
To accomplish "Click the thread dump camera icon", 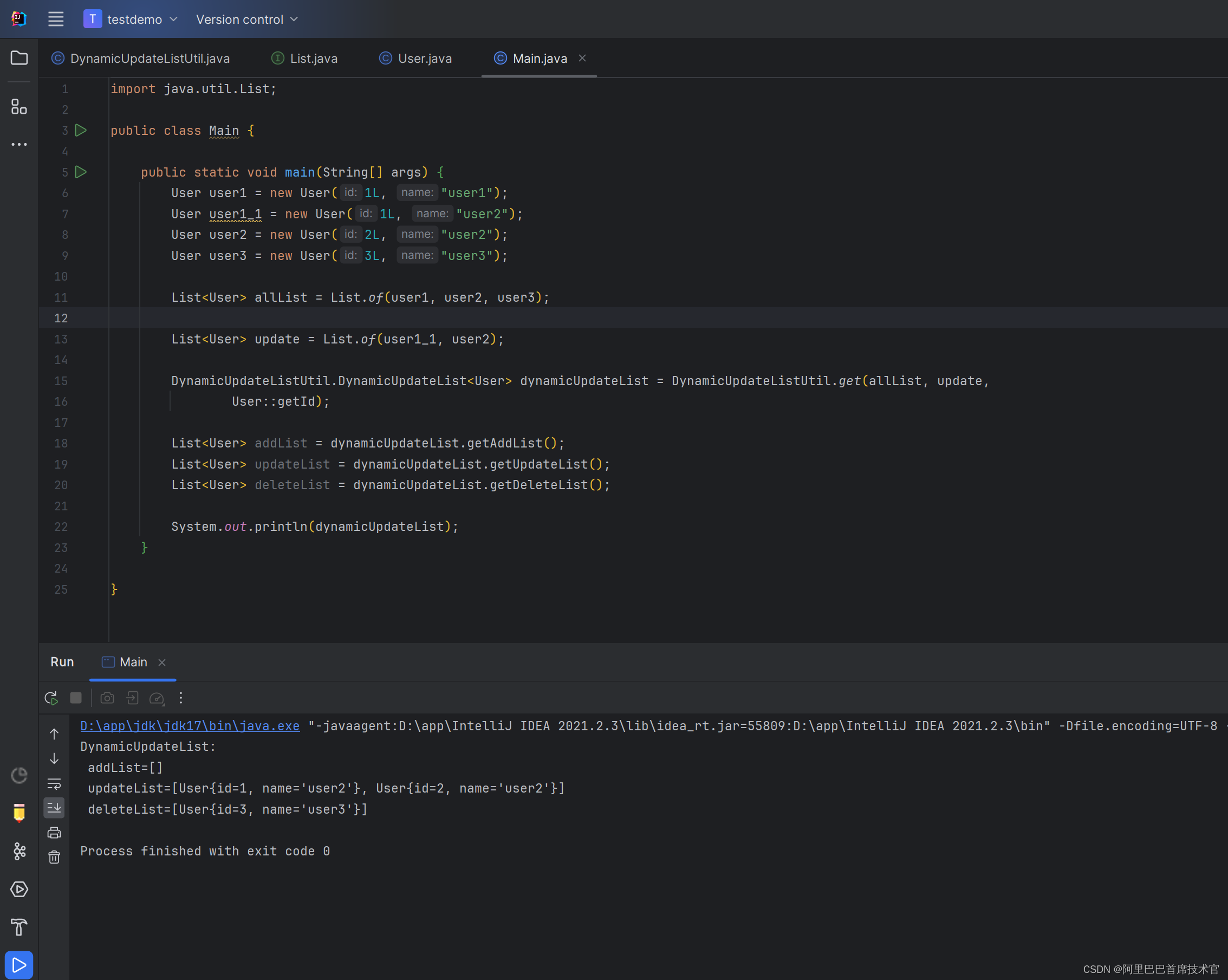I will click(x=107, y=698).
